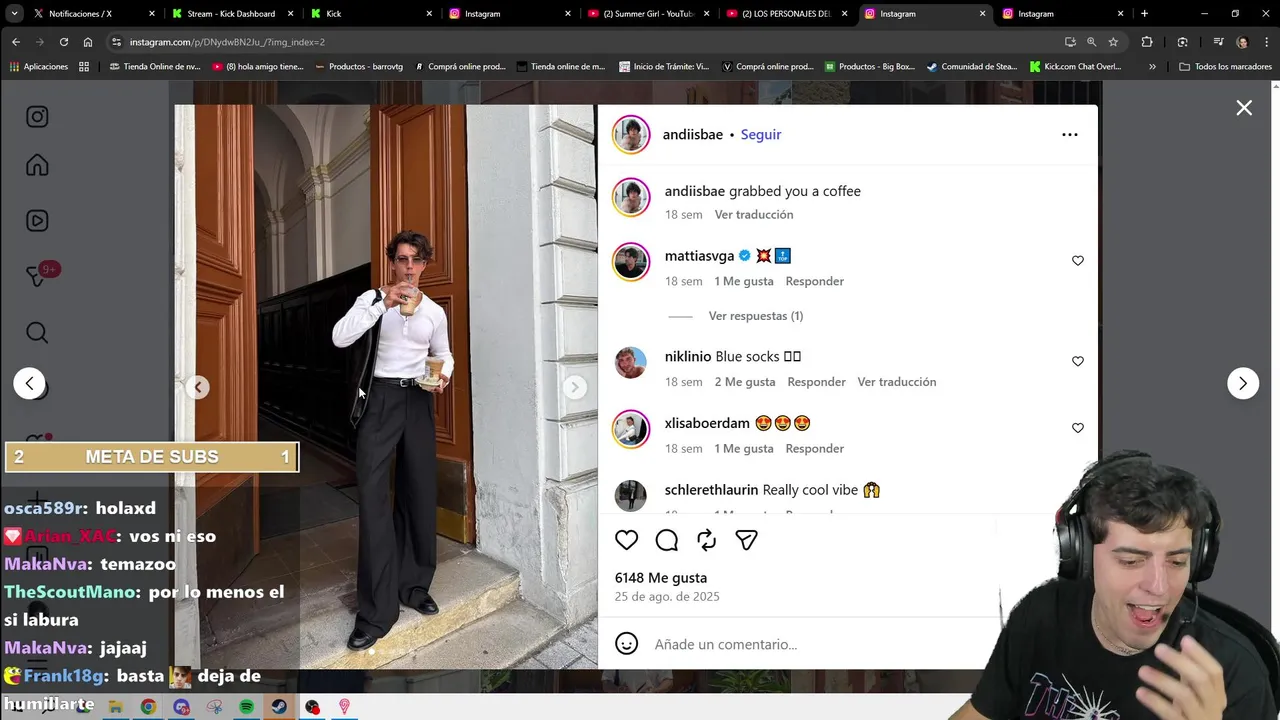Open the Instagram logo in sidebar

coord(37,117)
